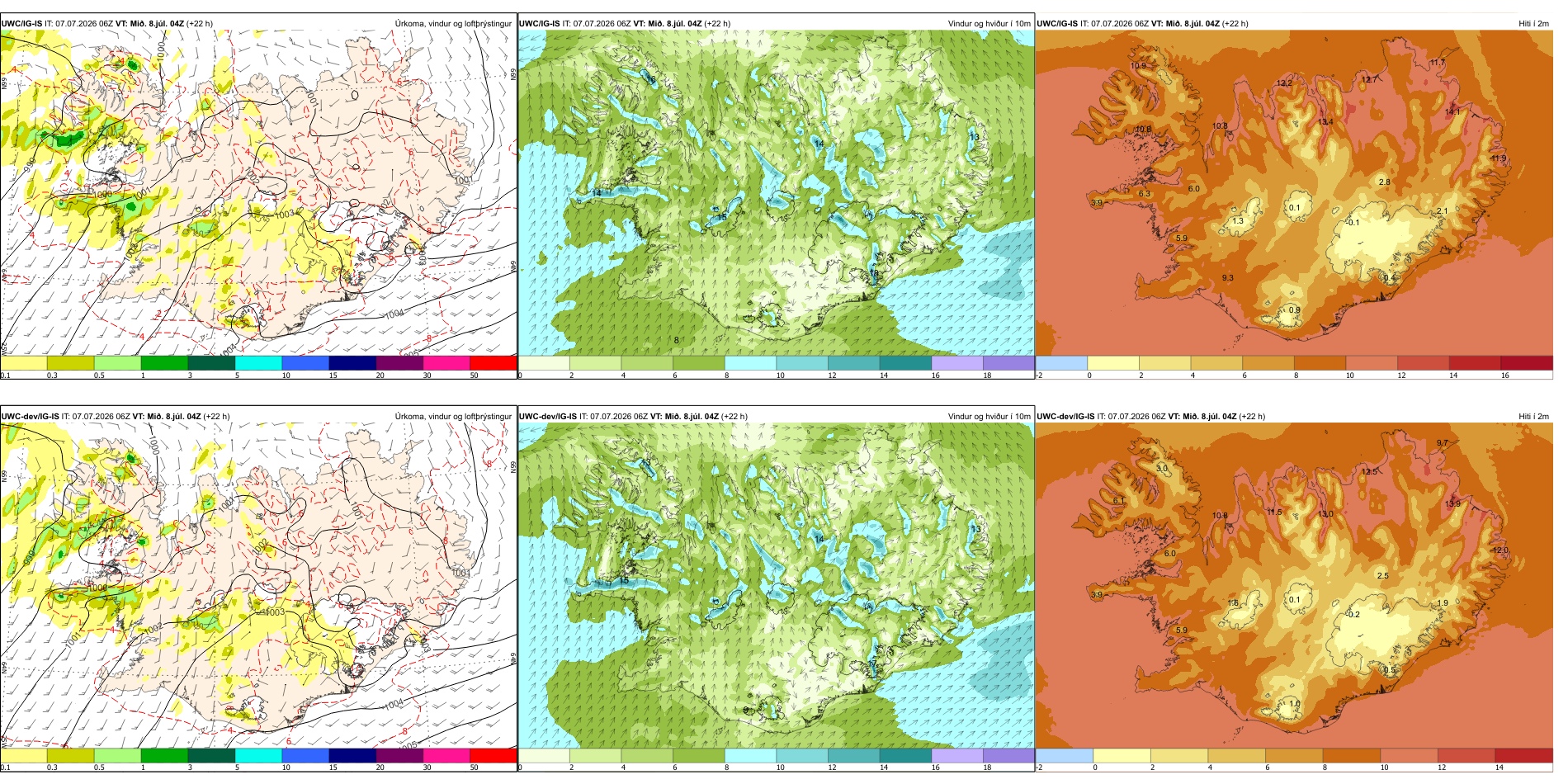
Task: Click the red 14+ swatch in bottom temperature legend
Action: coord(1524,755)
